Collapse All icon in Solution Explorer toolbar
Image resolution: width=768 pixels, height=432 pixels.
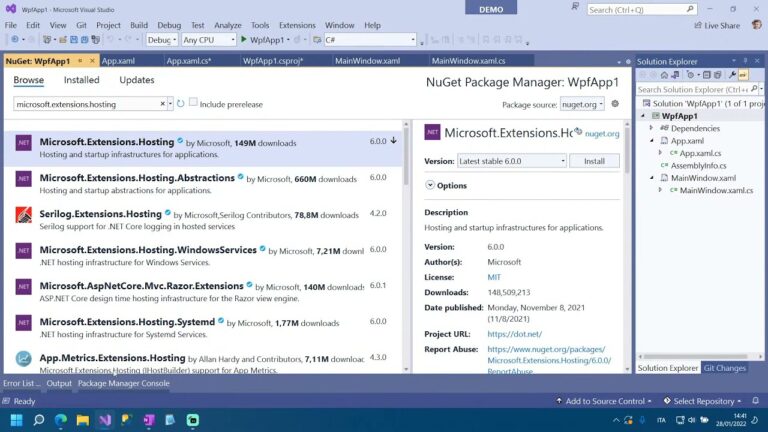tap(707, 75)
